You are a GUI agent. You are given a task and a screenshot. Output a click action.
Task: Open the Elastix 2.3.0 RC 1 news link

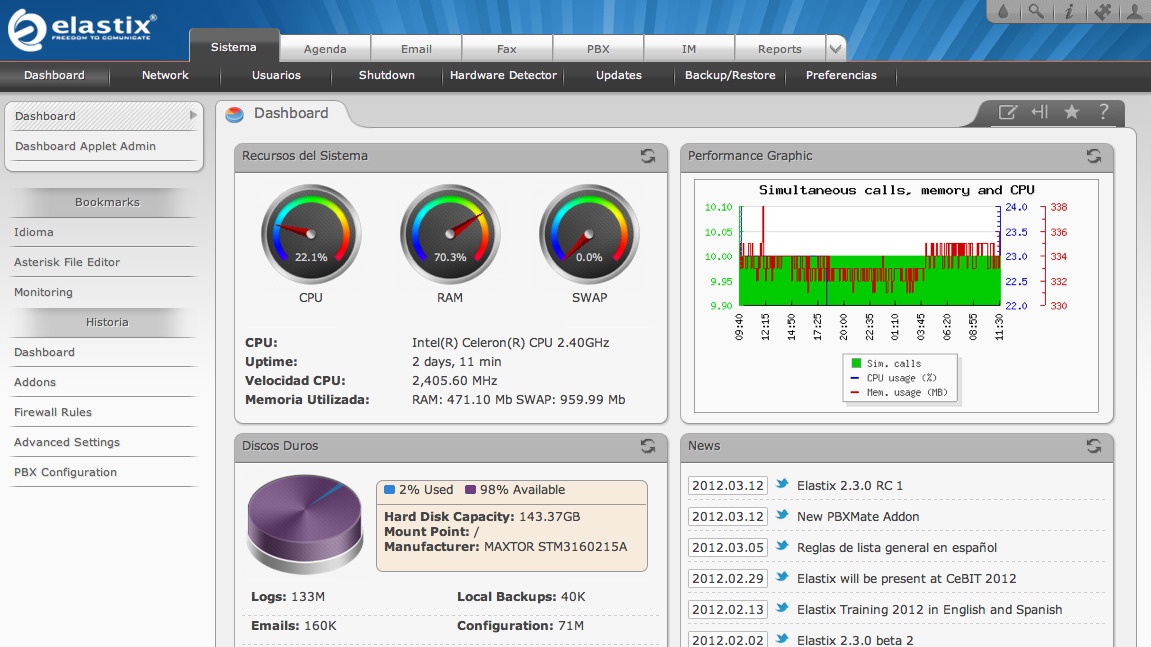click(850, 485)
